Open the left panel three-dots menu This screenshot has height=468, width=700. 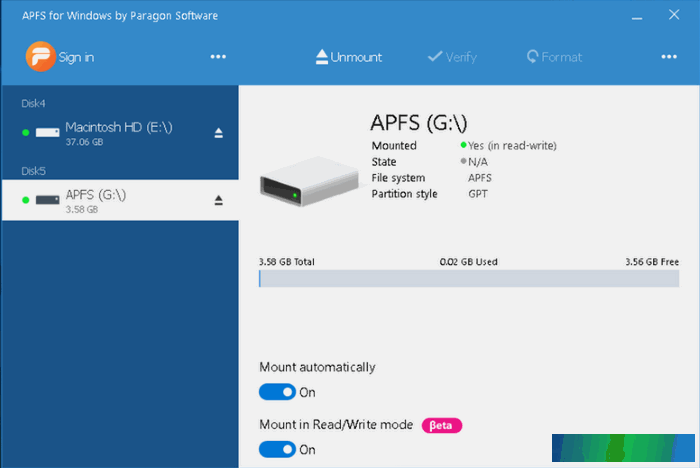coord(218,57)
